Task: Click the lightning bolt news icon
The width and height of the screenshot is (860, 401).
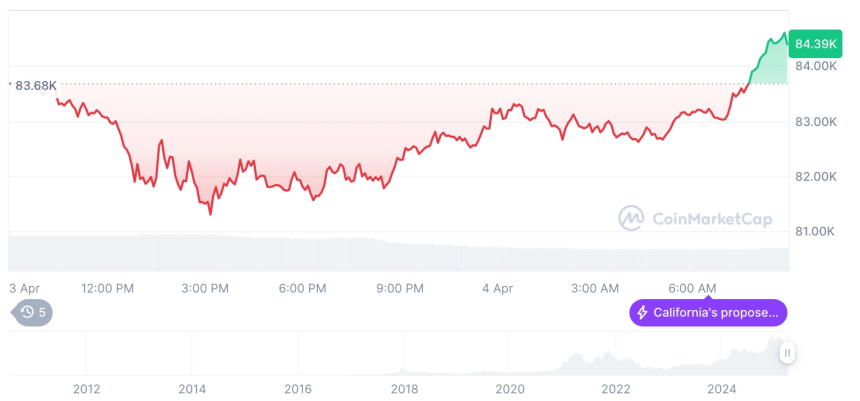Action: tap(642, 313)
